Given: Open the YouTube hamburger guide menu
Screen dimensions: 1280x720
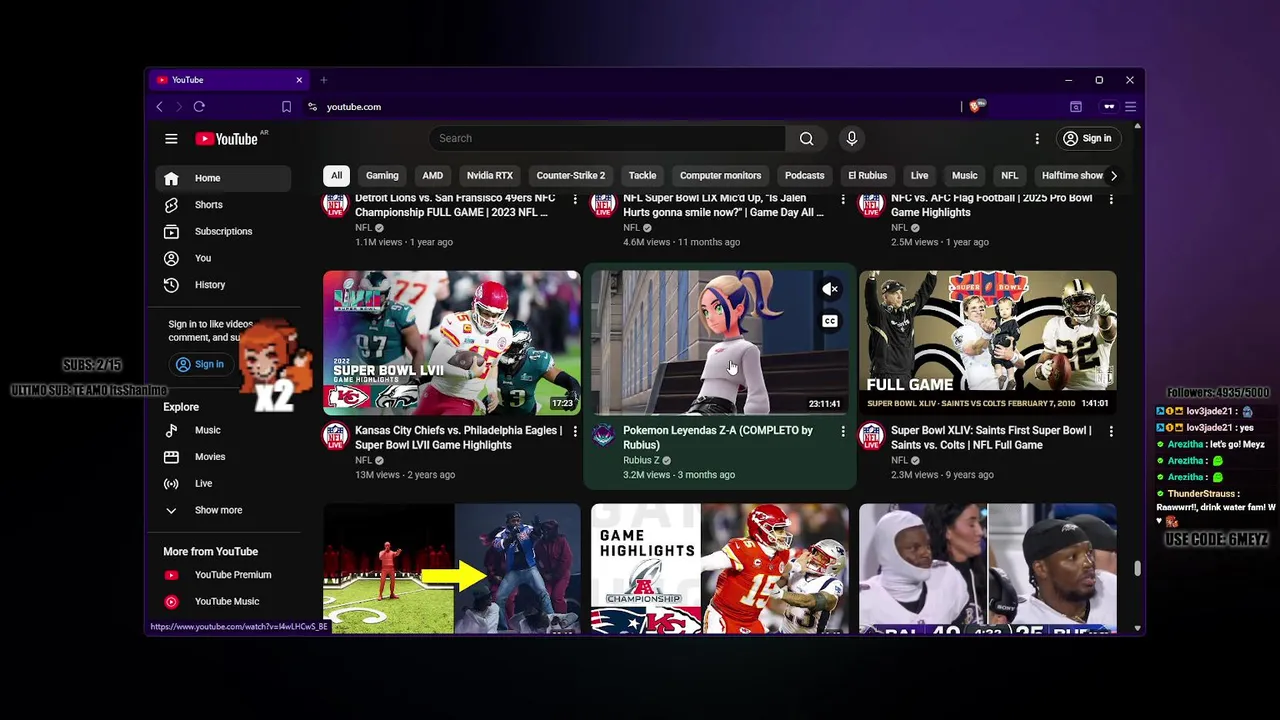Looking at the screenshot, I should tap(171, 139).
